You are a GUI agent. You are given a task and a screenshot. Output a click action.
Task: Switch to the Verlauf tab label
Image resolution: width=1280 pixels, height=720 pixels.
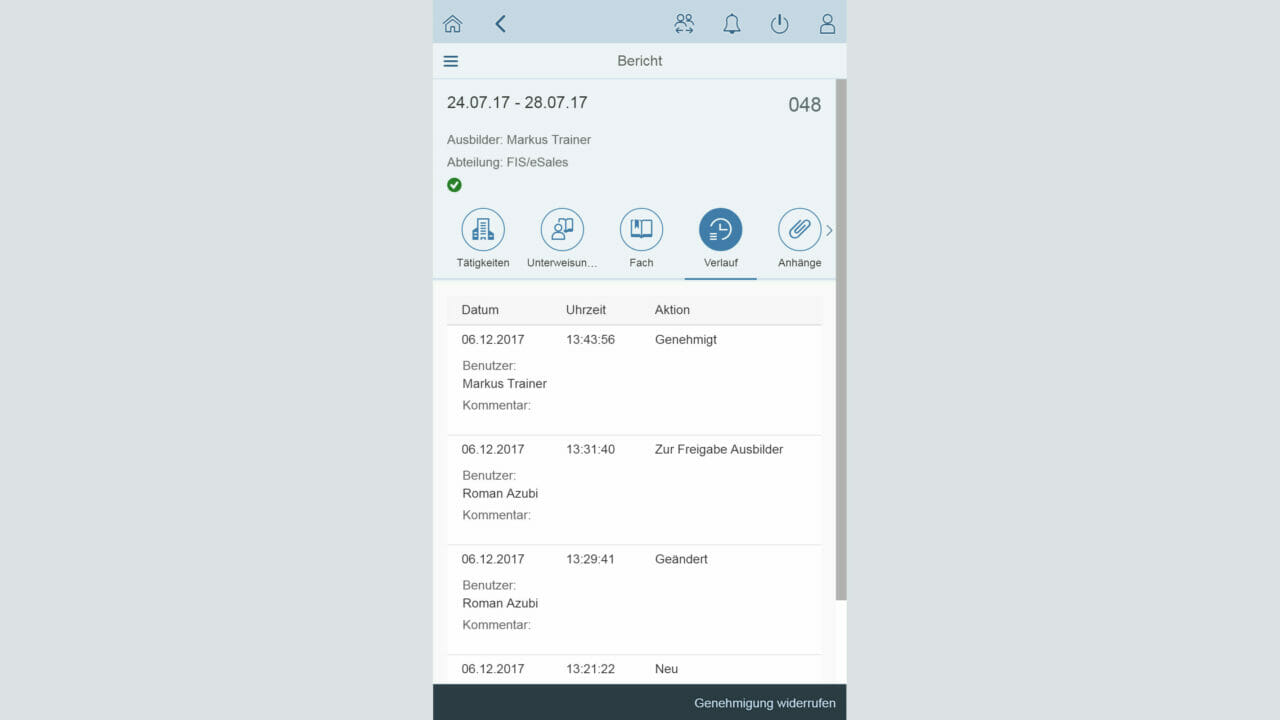pyautogui.click(x=721, y=263)
